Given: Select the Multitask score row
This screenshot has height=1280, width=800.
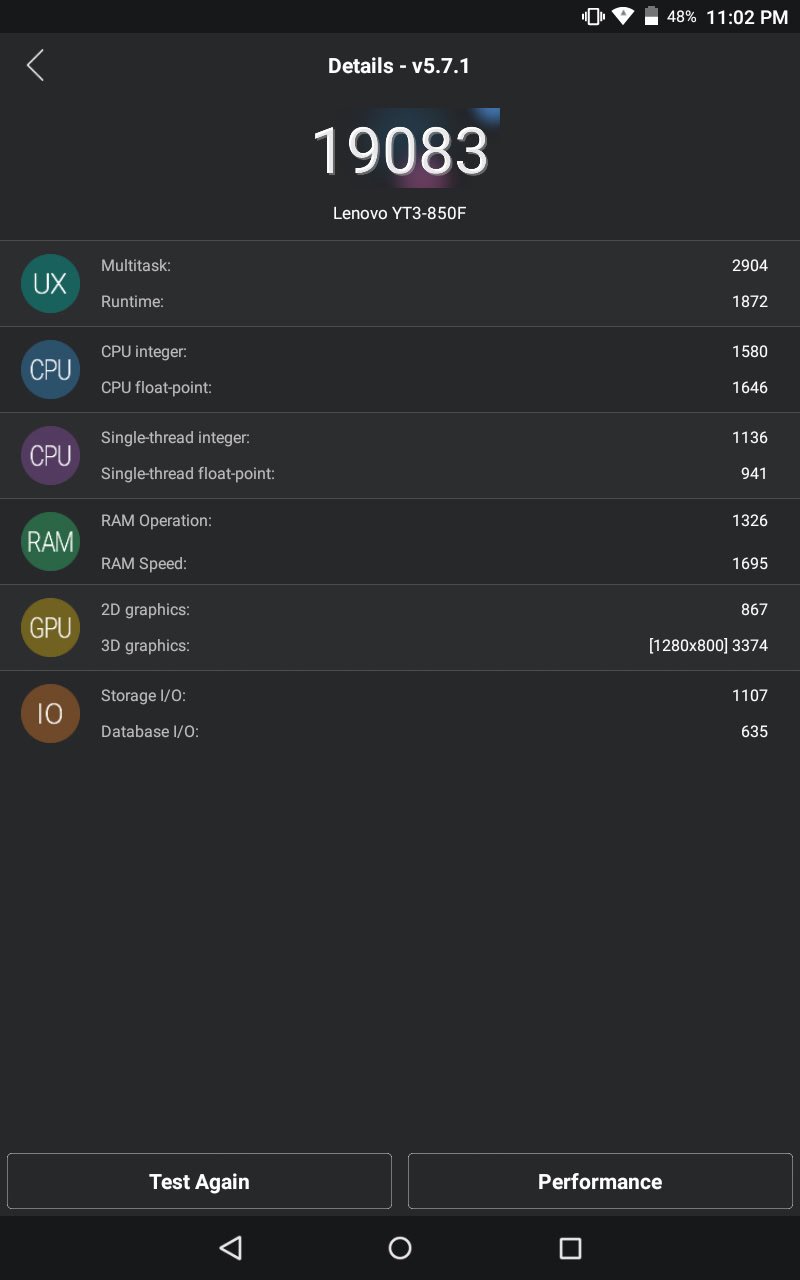Looking at the screenshot, I should (x=434, y=266).
